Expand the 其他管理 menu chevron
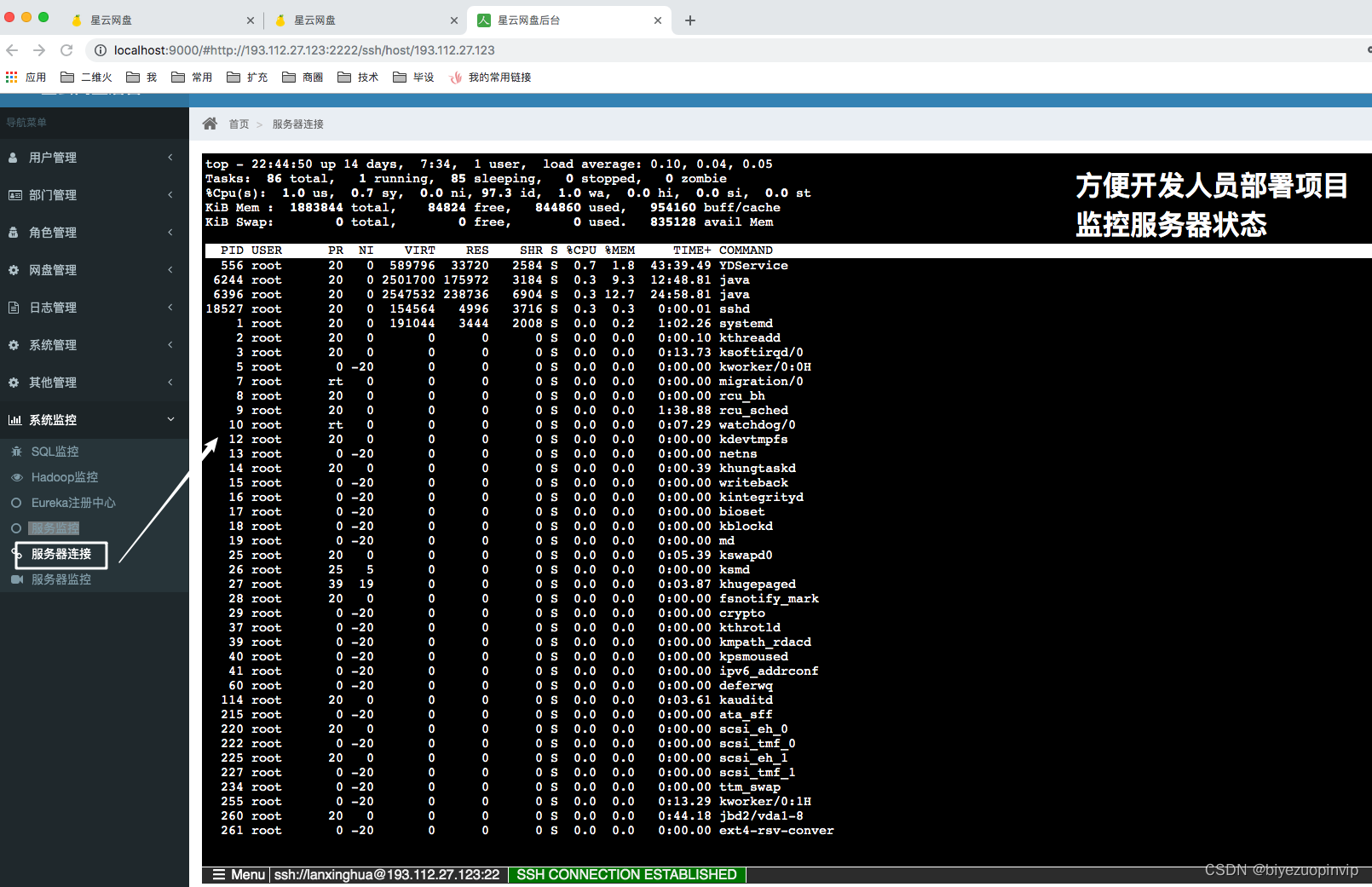The height and width of the screenshot is (887, 1372). [x=170, y=383]
